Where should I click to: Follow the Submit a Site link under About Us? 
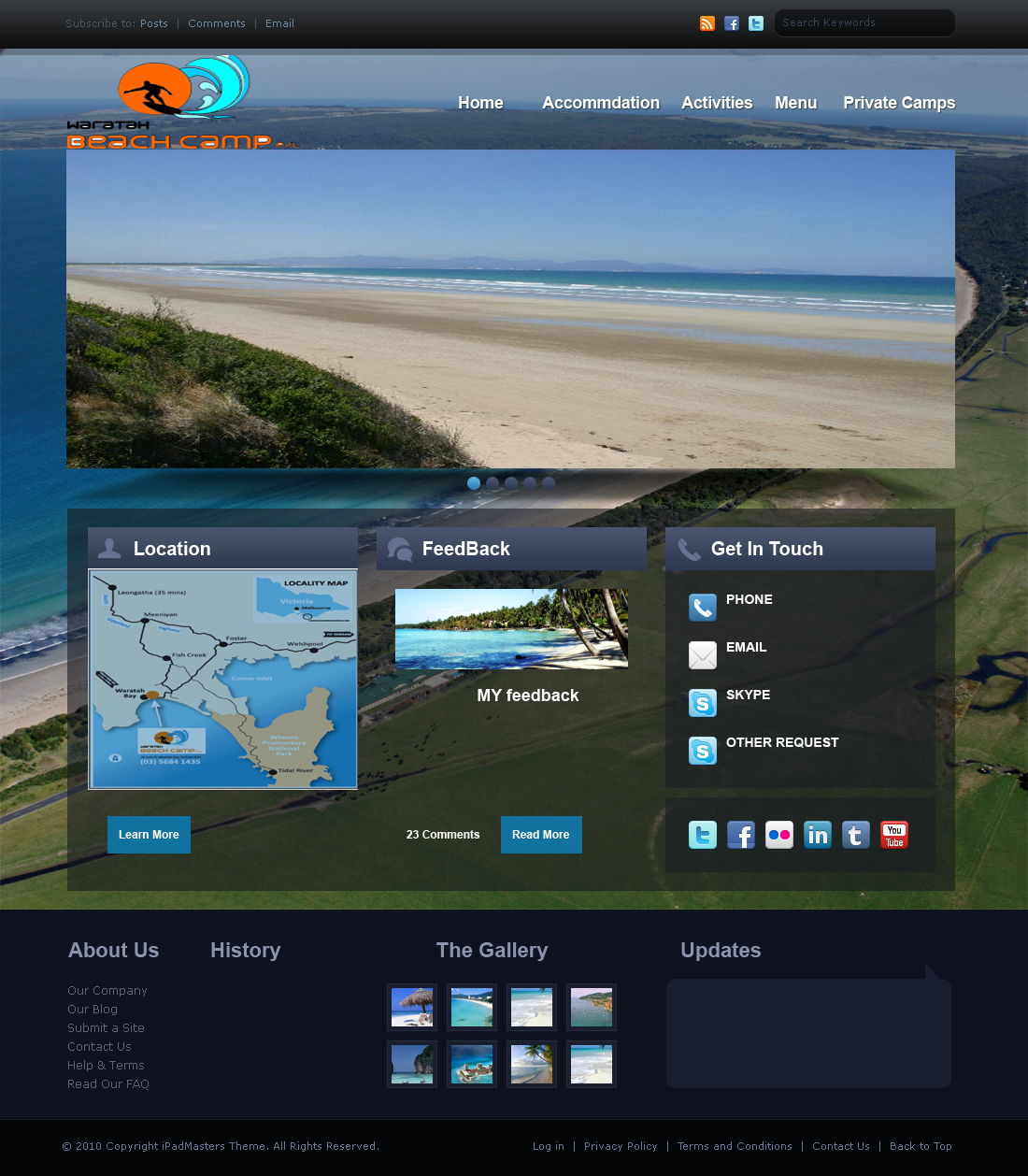coord(106,1027)
